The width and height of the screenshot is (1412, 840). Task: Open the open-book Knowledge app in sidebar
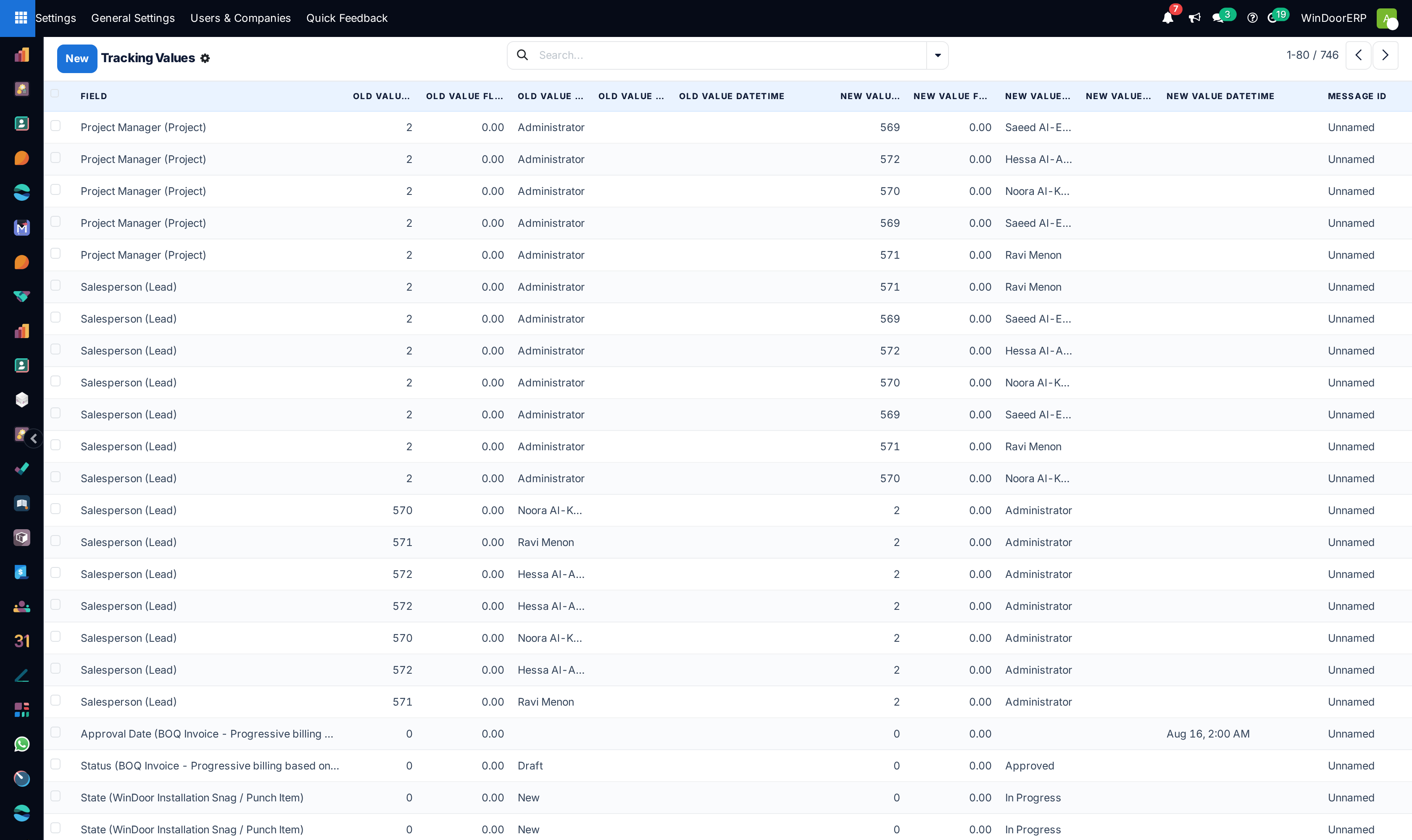(x=21, y=503)
